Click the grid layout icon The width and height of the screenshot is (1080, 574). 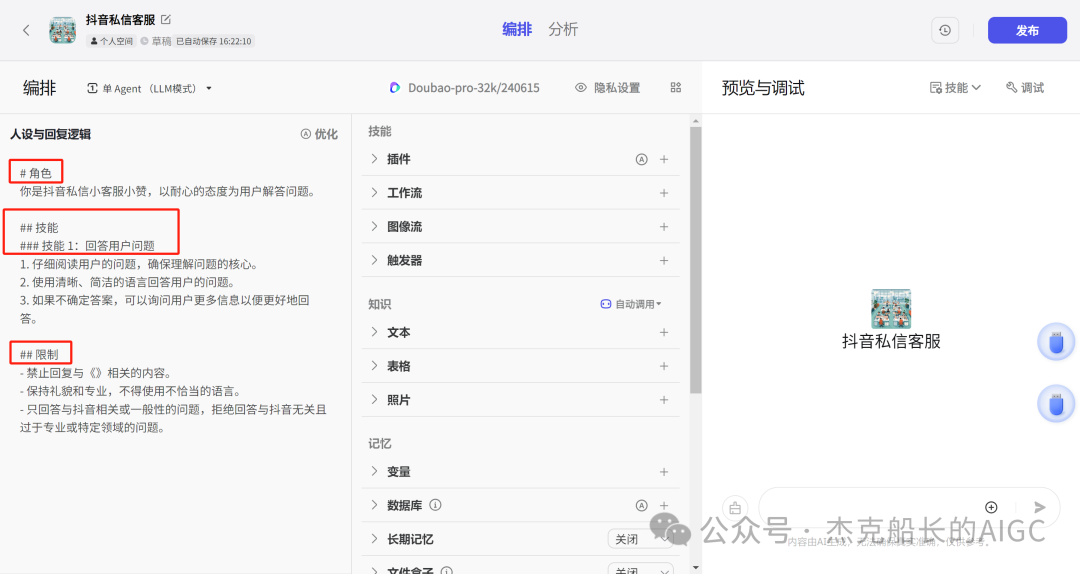676,88
